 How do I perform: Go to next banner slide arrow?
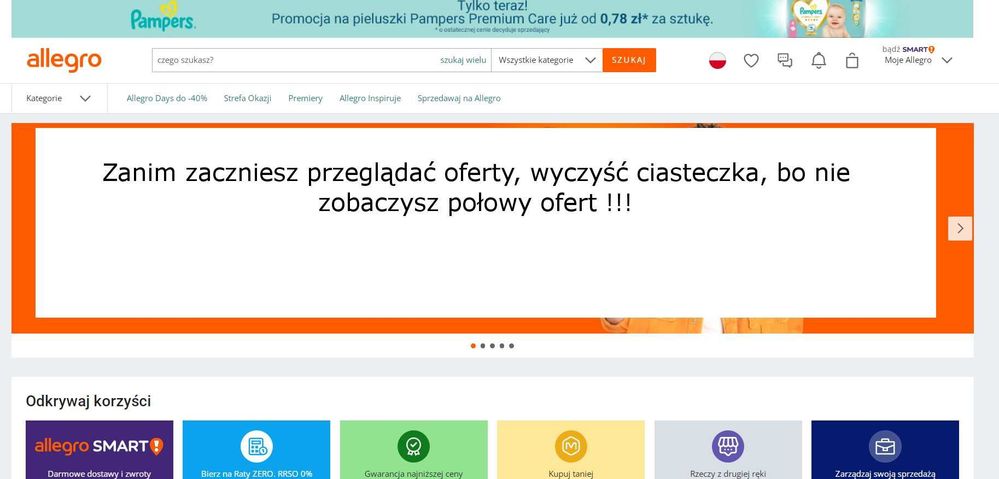coord(960,228)
